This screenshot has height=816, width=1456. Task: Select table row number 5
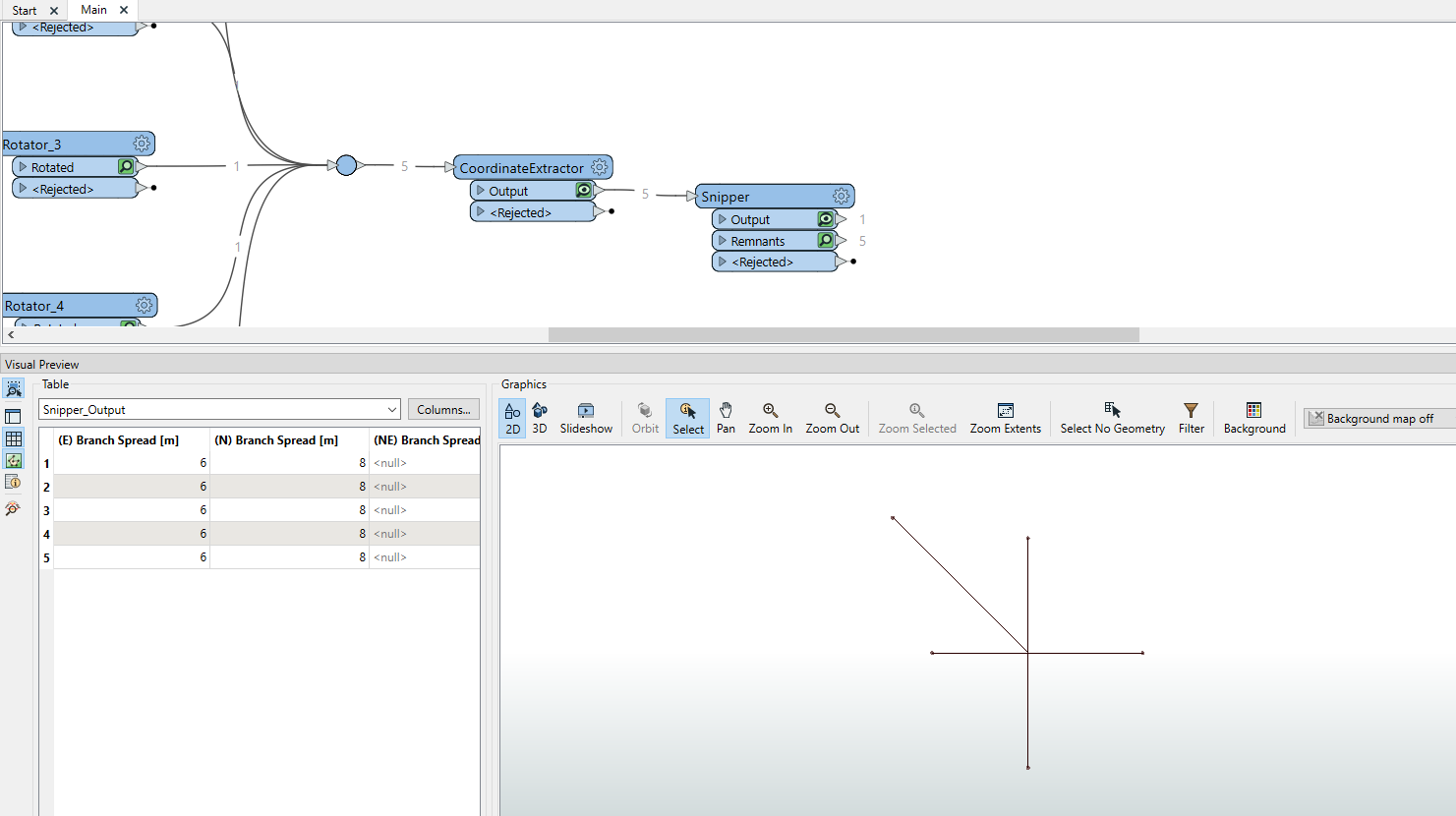[46, 557]
